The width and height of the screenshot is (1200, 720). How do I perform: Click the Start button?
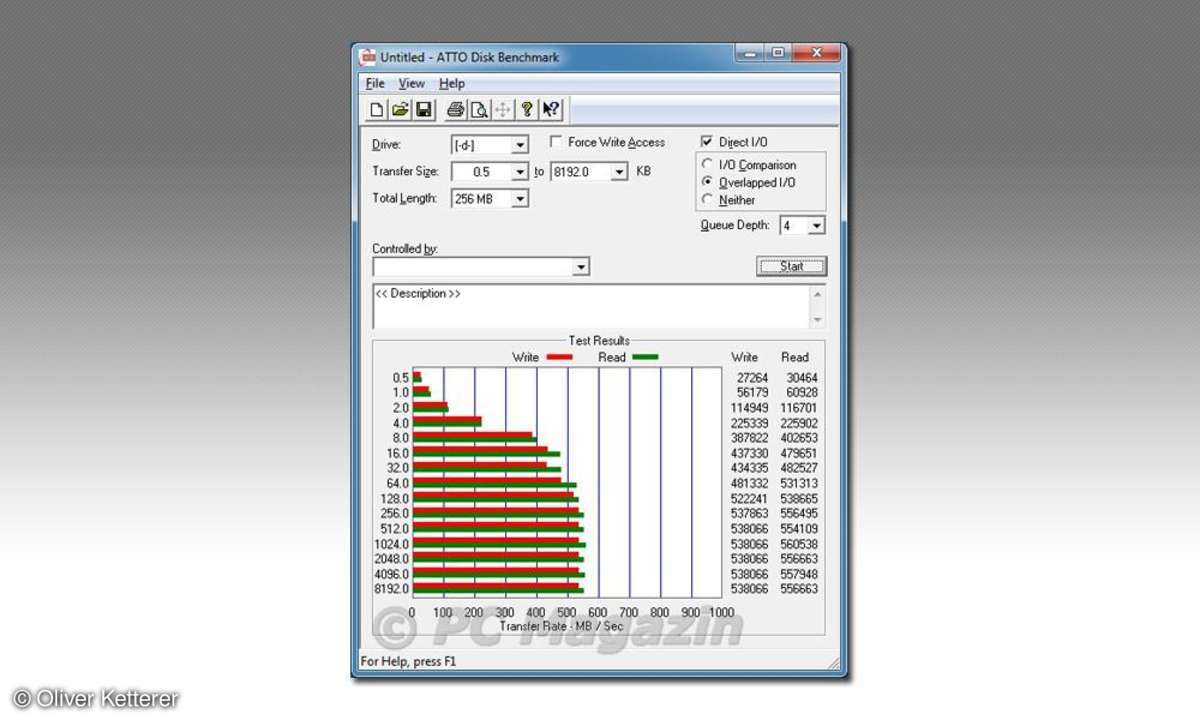pos(791,266)
